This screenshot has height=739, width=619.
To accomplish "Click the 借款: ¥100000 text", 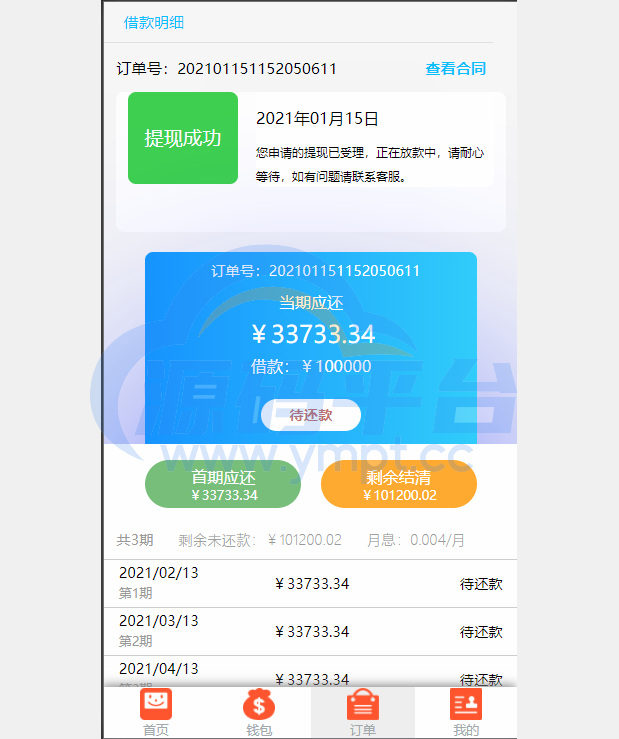I will click(x=311, y=366).
